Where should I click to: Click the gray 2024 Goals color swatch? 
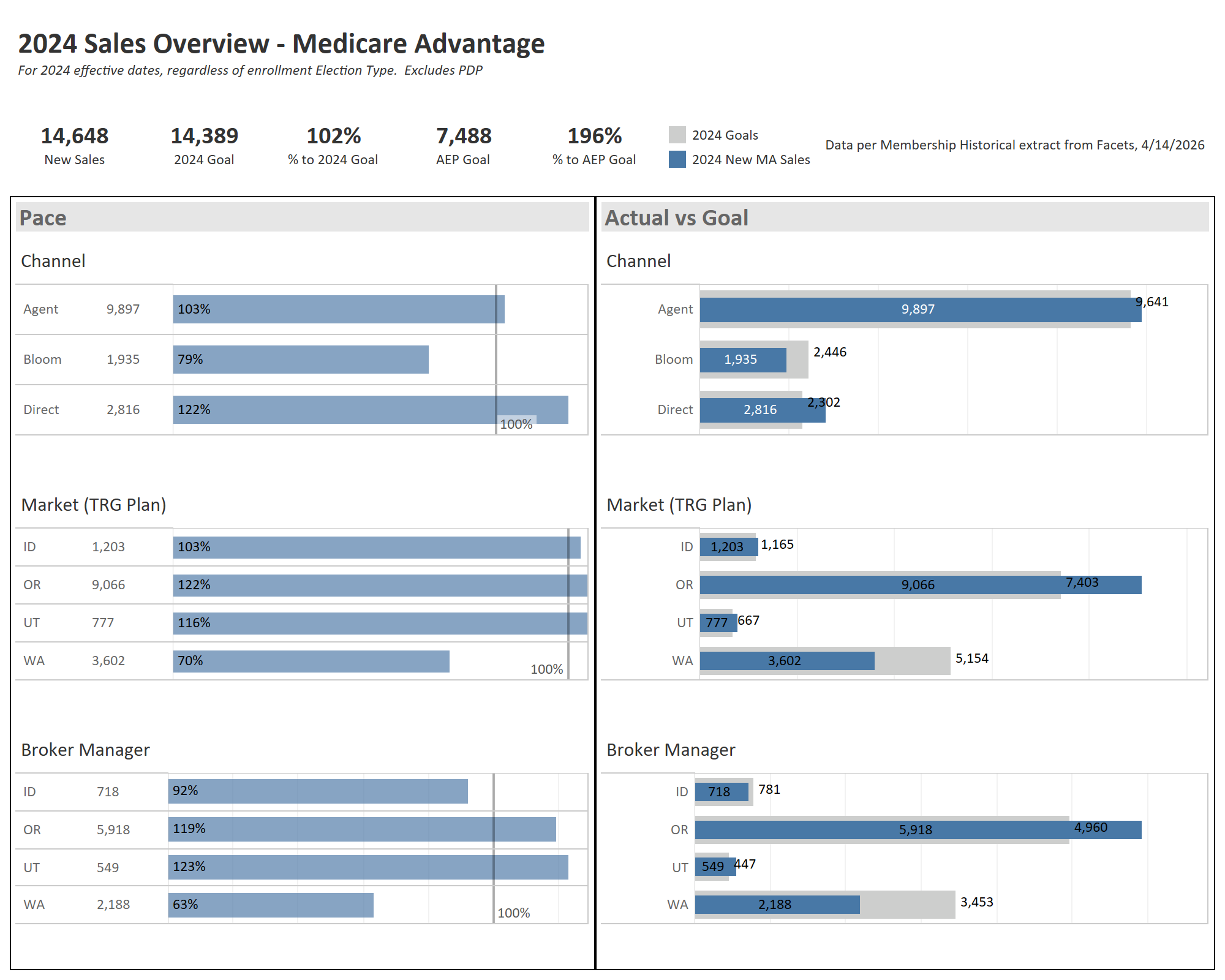[x=677, y=135]
